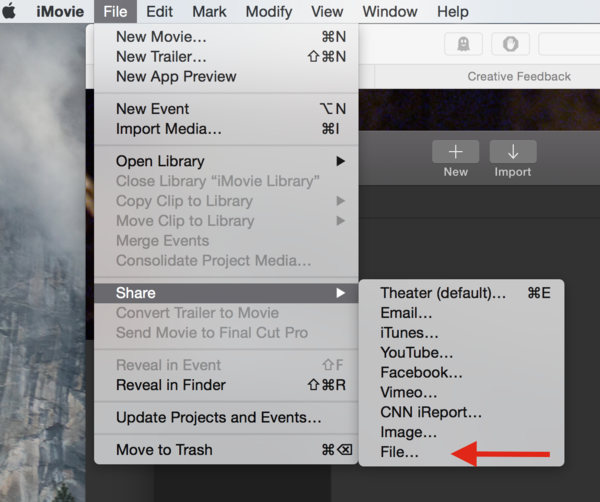Share via Email… option
Viewport: 600px width, 502px height.
[461, 313]
